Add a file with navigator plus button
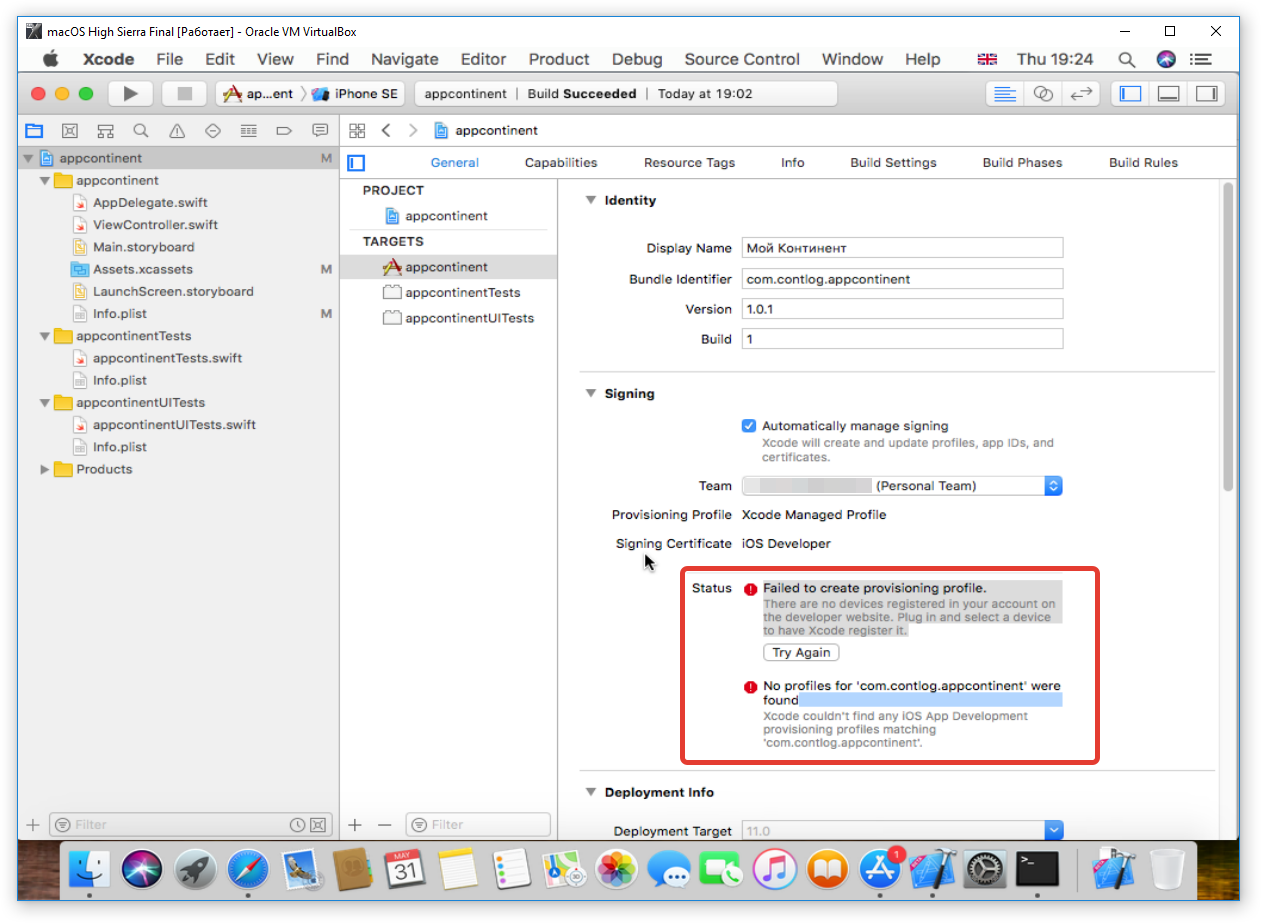The image size is (1261, 923). (32, 825)
